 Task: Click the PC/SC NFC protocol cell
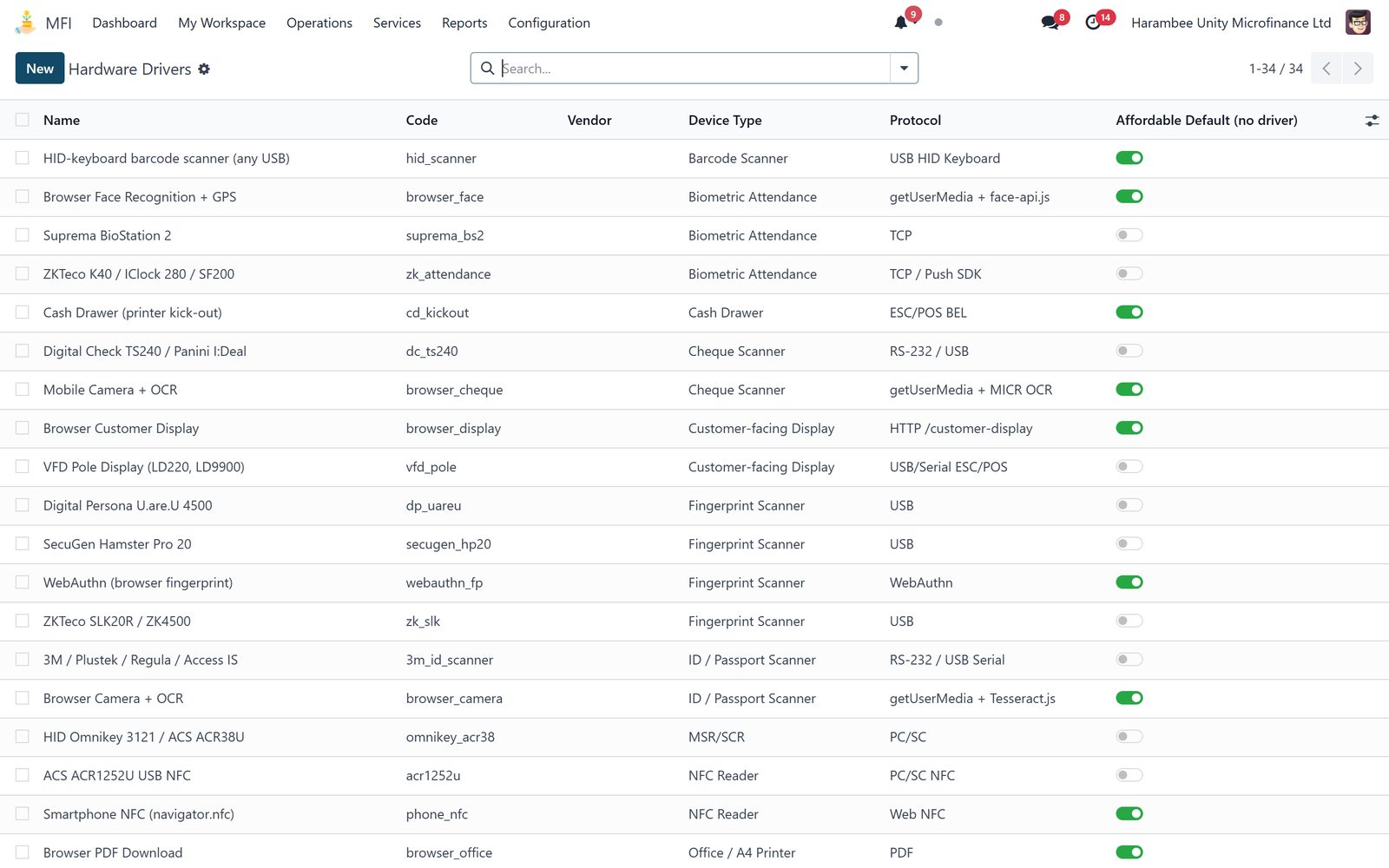tap(922, 776)
